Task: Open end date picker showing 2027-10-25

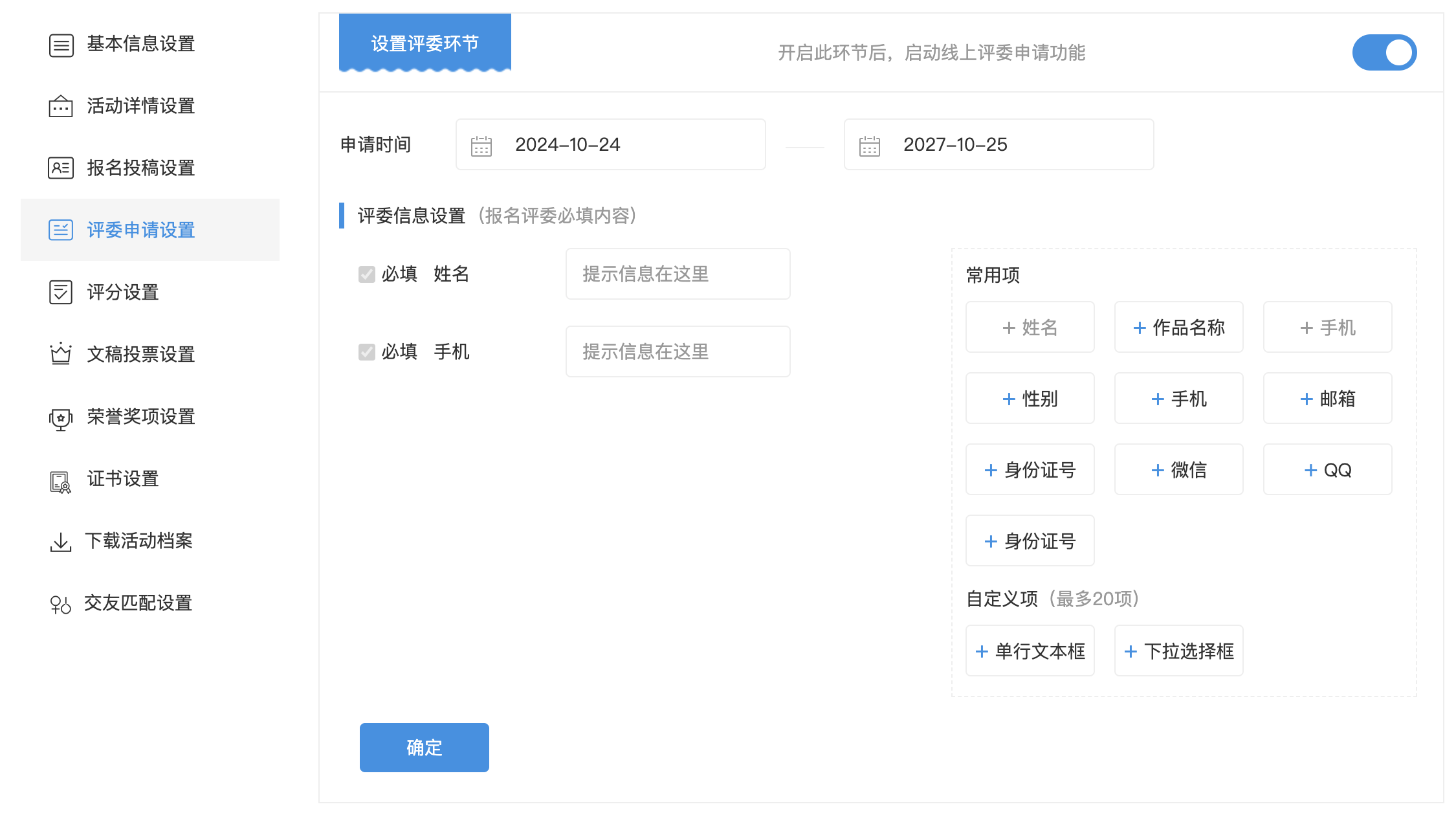Action: [998, 145]
